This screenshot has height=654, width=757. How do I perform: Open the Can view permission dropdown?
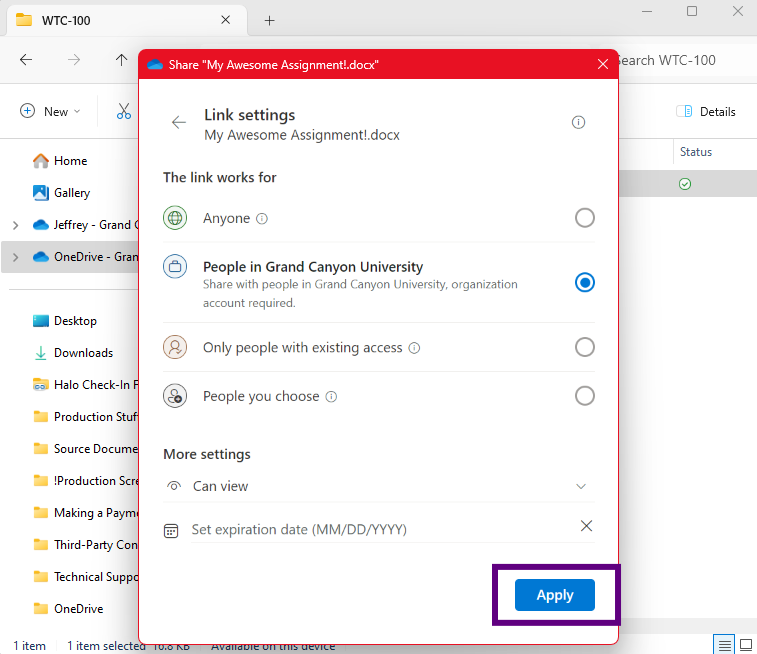(x=378, y=486)
